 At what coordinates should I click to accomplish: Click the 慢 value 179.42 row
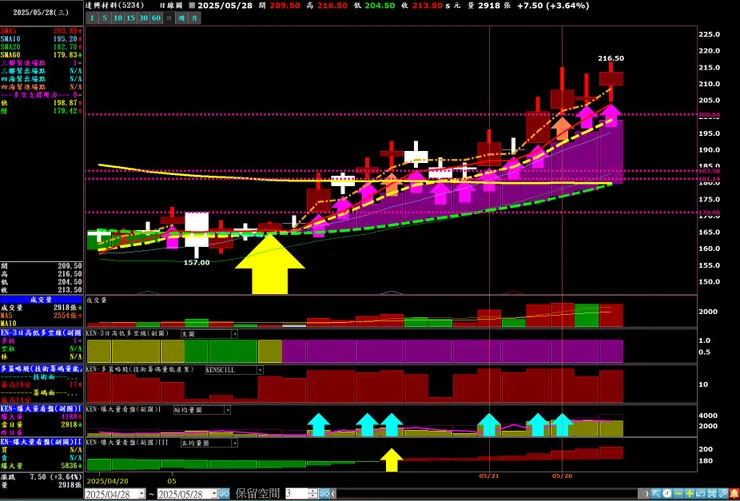click(42, 111)
